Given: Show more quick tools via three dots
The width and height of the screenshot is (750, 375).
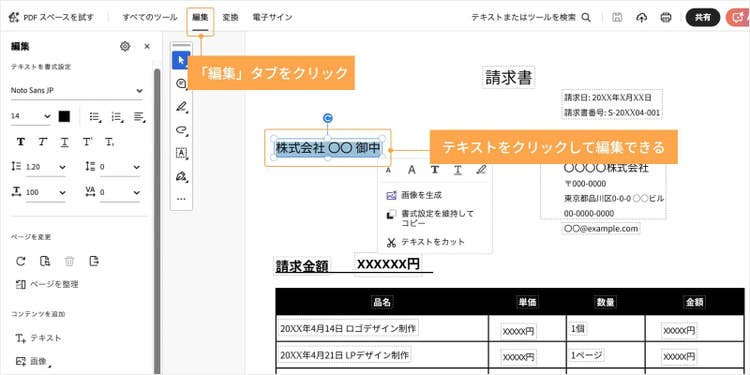Looking at the screenshot, I should (181, 199).
